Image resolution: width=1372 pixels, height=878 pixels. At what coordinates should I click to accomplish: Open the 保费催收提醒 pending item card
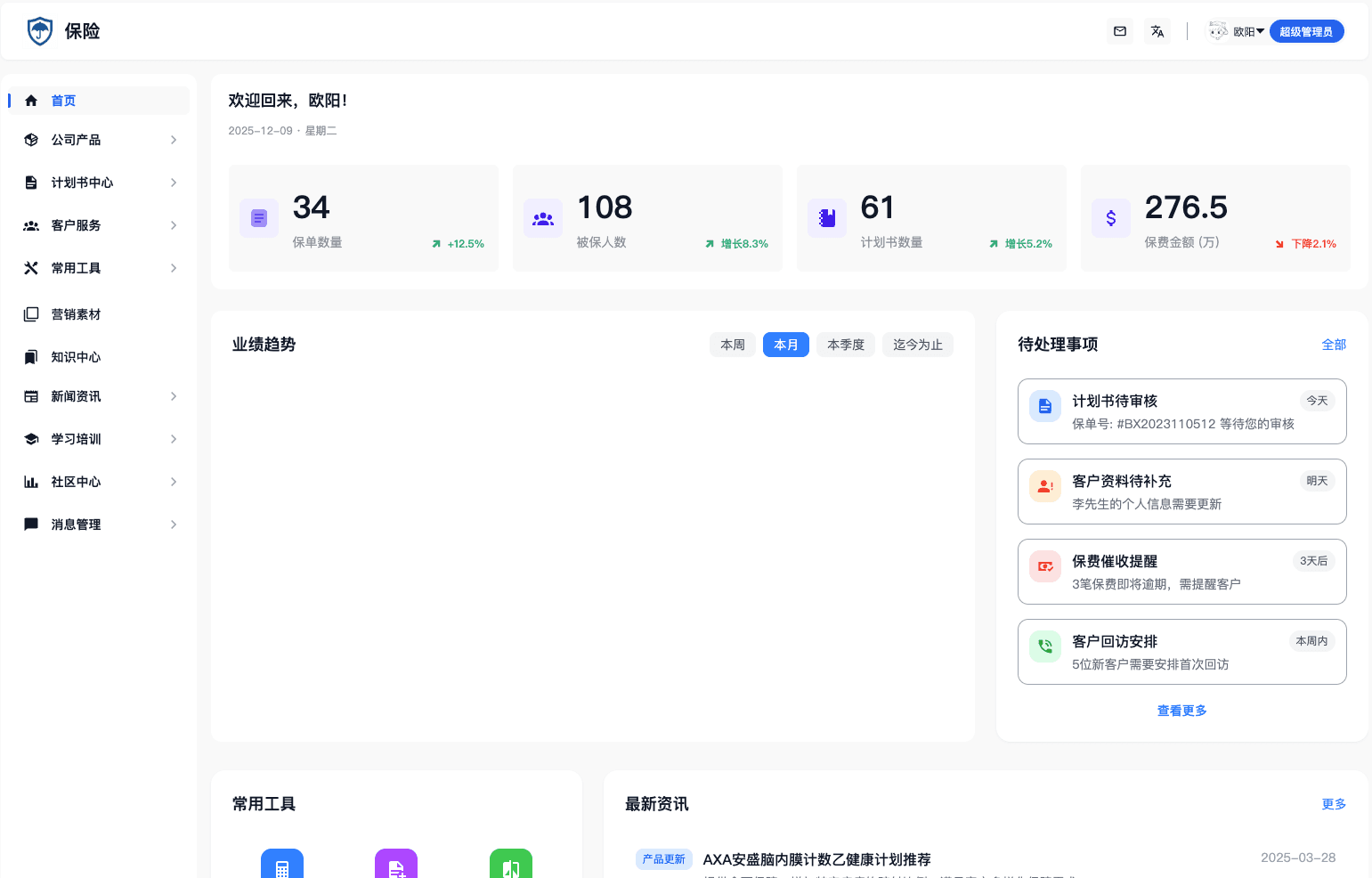click(1181, 572)
